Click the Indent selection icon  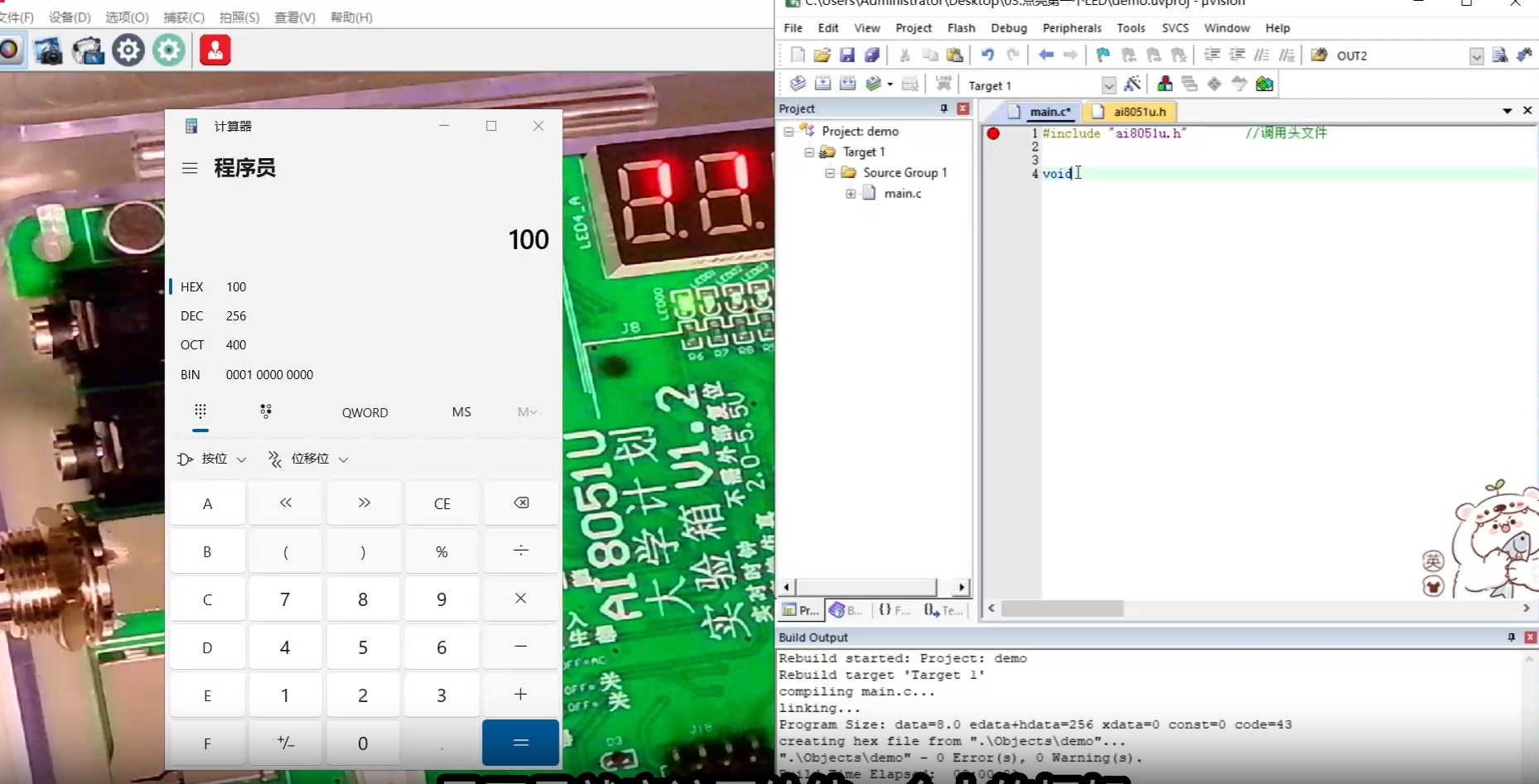1212,55
